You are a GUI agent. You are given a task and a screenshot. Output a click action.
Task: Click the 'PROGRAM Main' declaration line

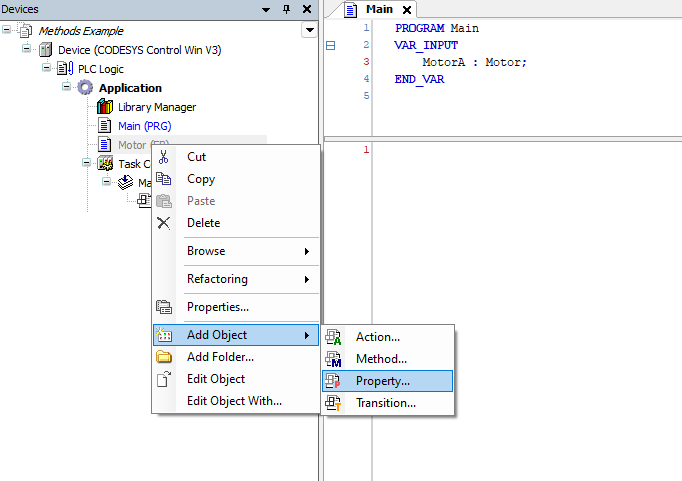[x=437, y=28]
